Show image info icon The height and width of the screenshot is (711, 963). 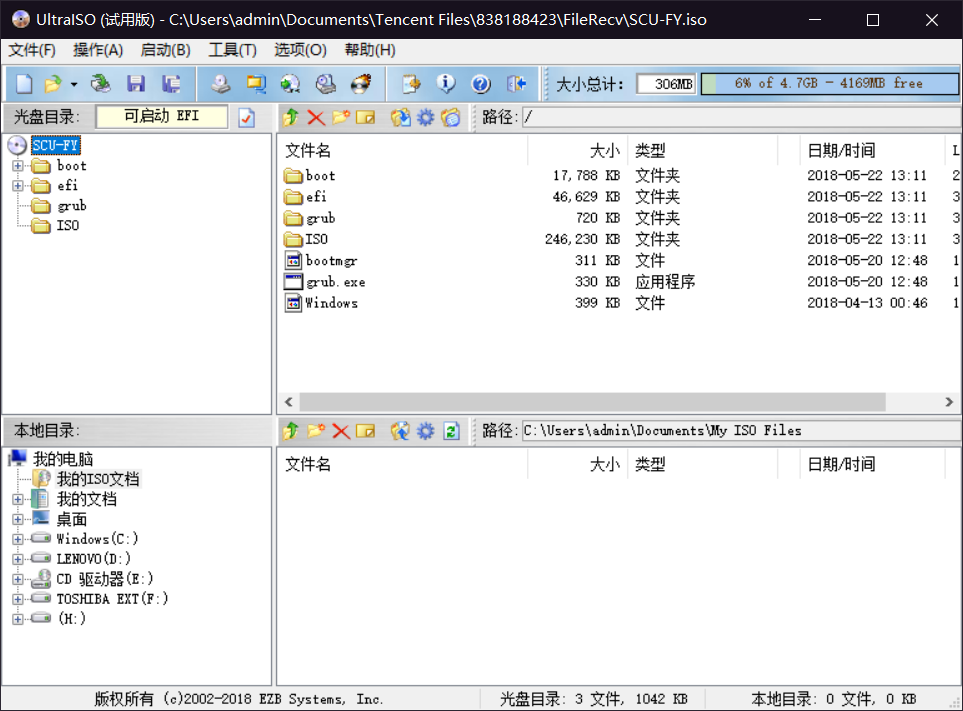click(446, 84)
